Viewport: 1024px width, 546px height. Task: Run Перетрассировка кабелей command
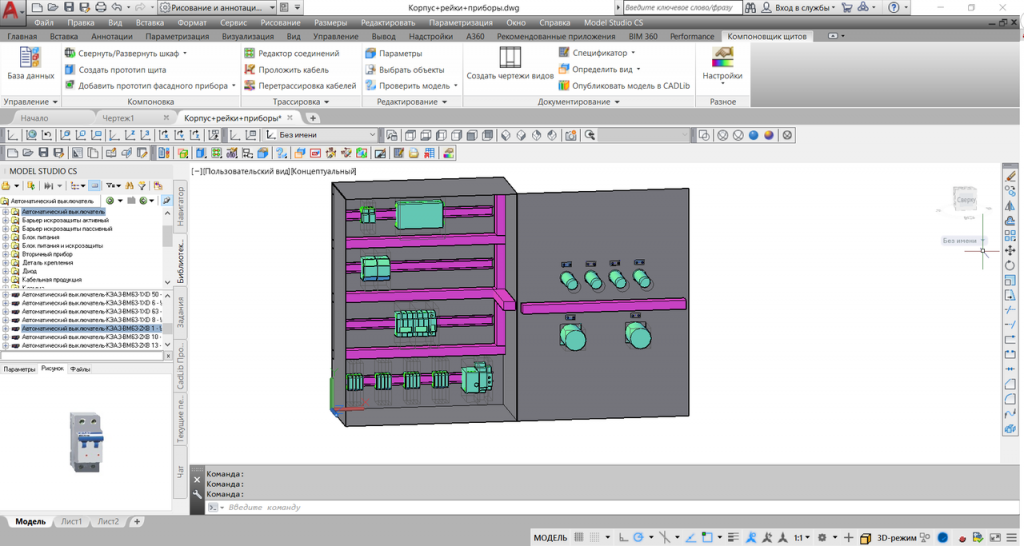click(x=300, y=86)
